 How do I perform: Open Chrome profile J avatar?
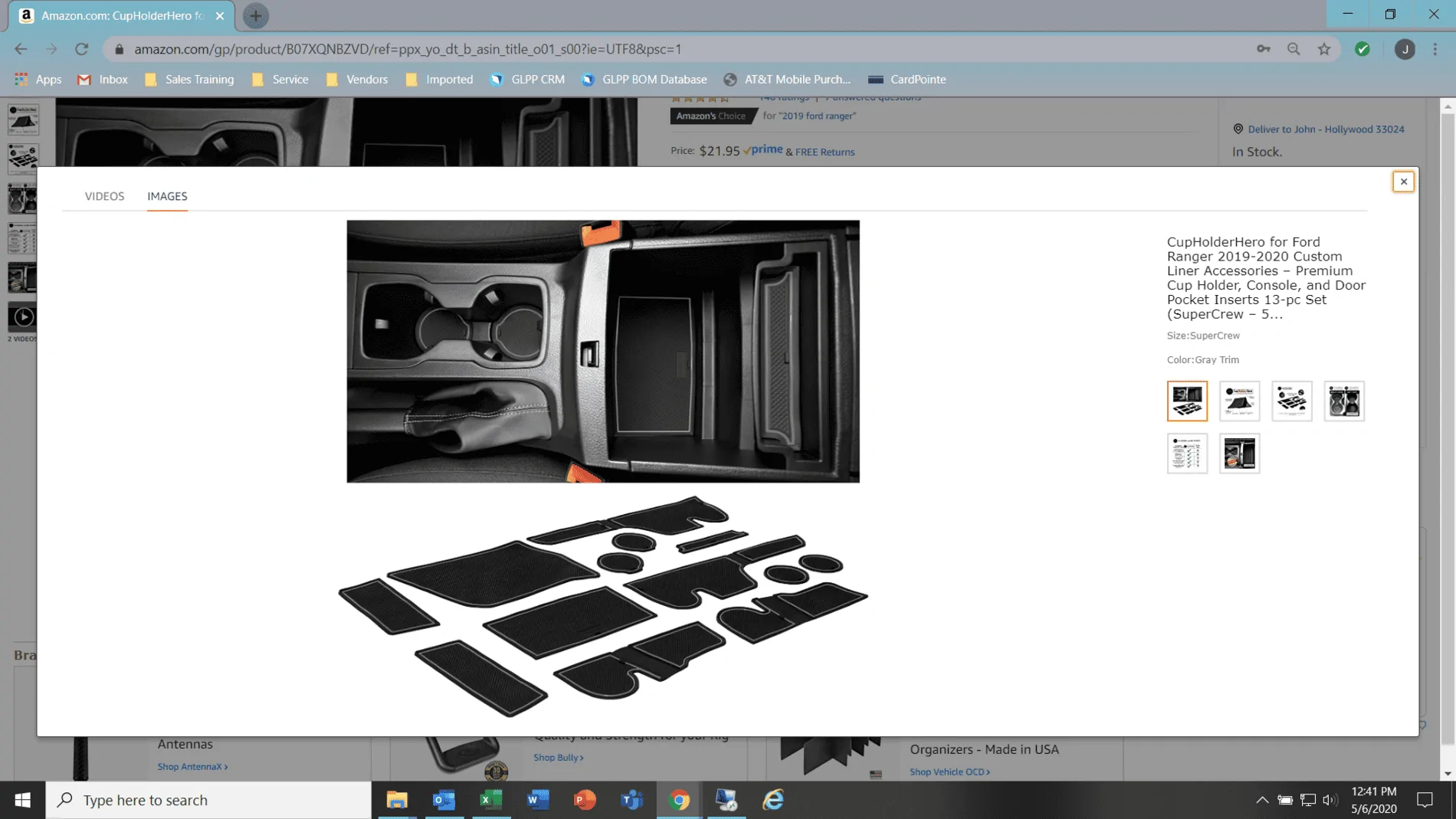point(1405,49)
